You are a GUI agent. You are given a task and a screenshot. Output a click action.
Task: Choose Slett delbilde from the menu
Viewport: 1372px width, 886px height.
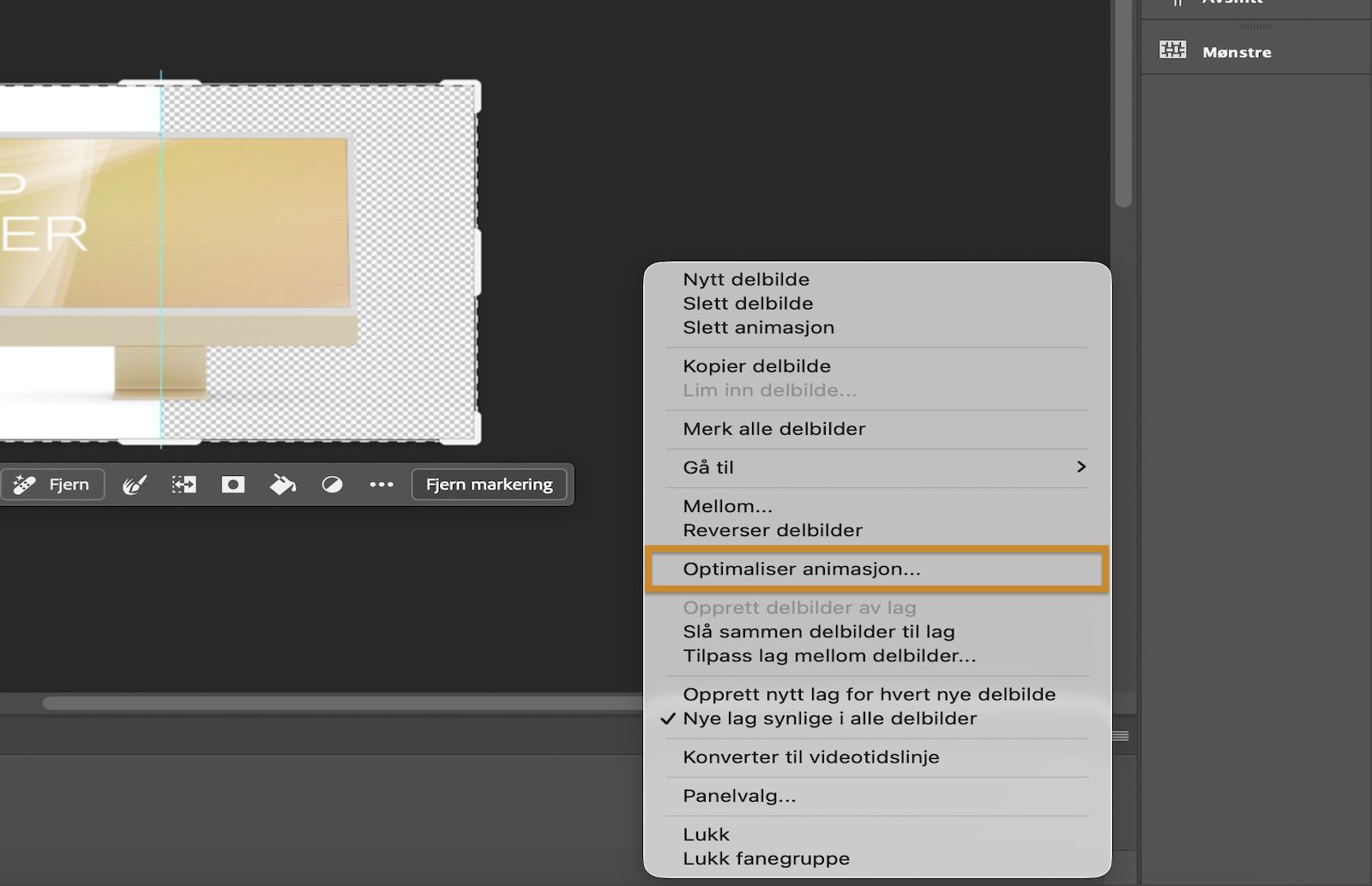click(748, 304)
